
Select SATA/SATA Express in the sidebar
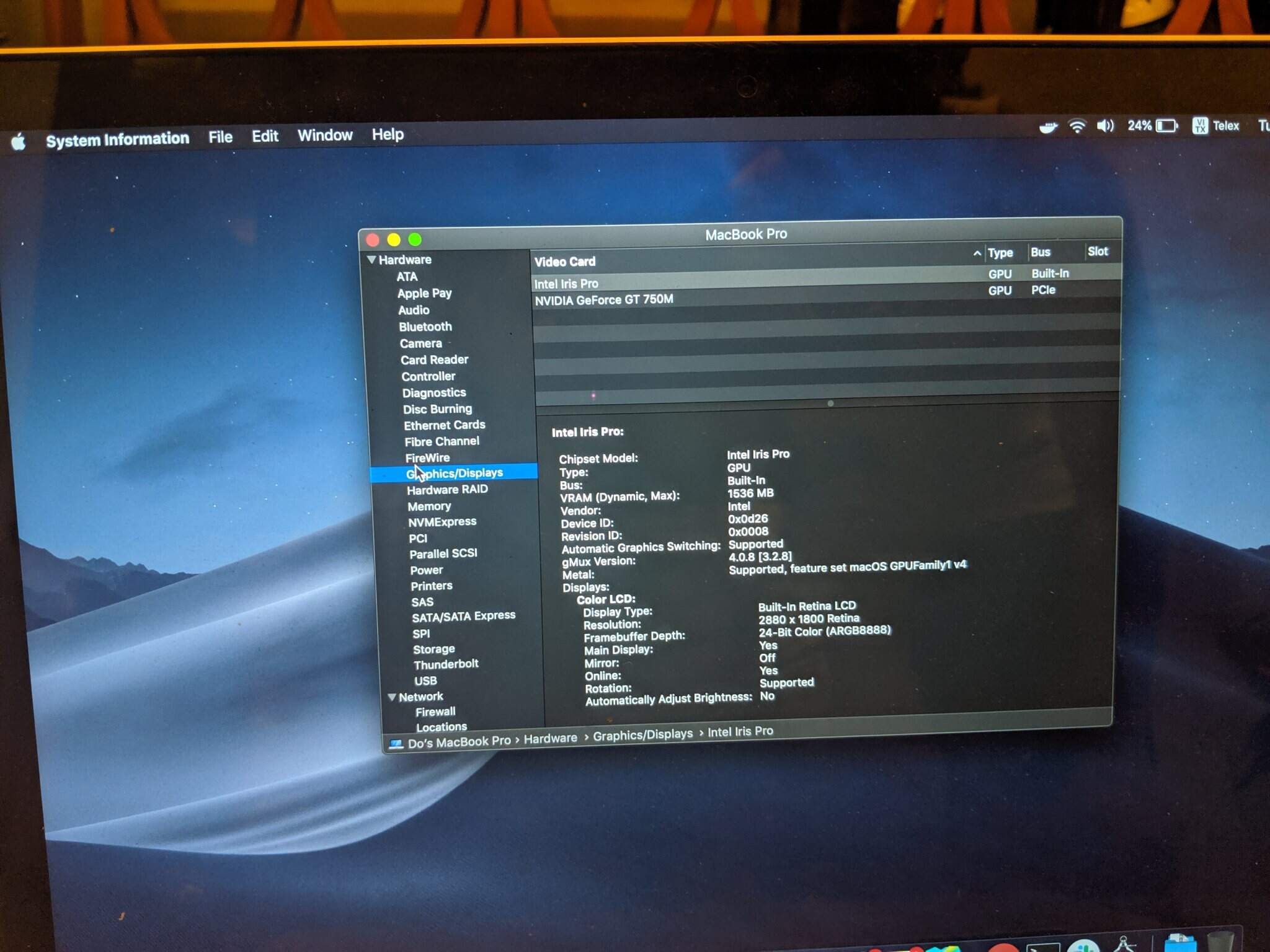pyautogui.click(x=463, y=616)
